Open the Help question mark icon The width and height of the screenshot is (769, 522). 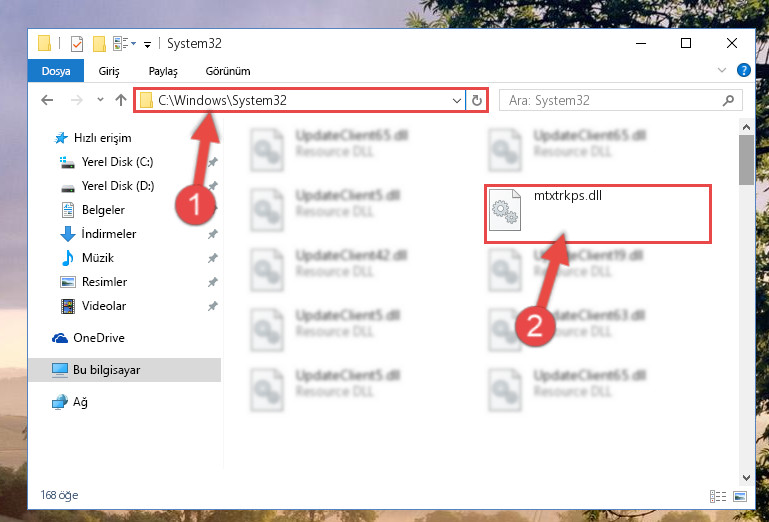tap(743, 70)
